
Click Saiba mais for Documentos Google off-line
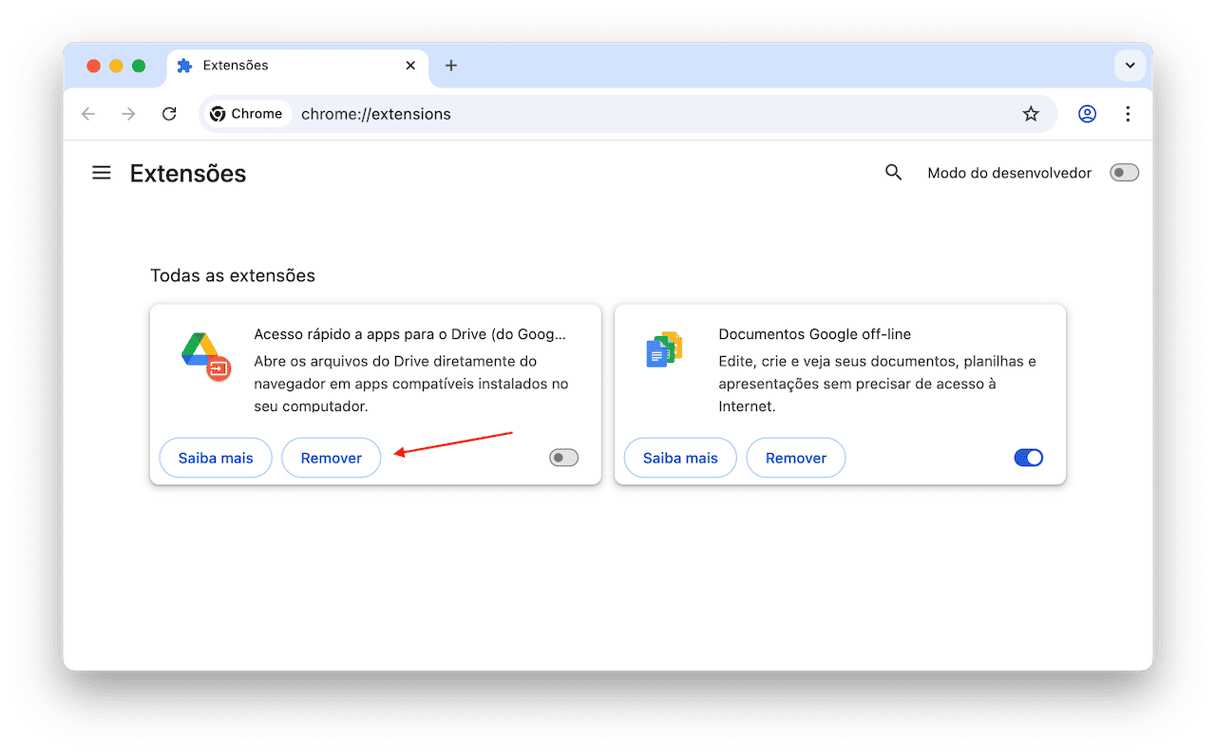pos(680,458)
